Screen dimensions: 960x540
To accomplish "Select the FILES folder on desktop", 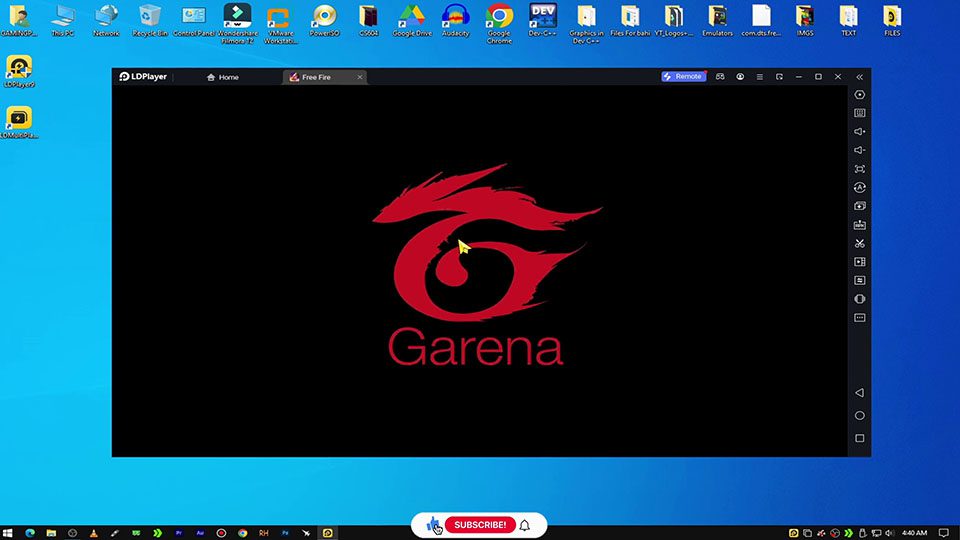I will coord(892,21).
